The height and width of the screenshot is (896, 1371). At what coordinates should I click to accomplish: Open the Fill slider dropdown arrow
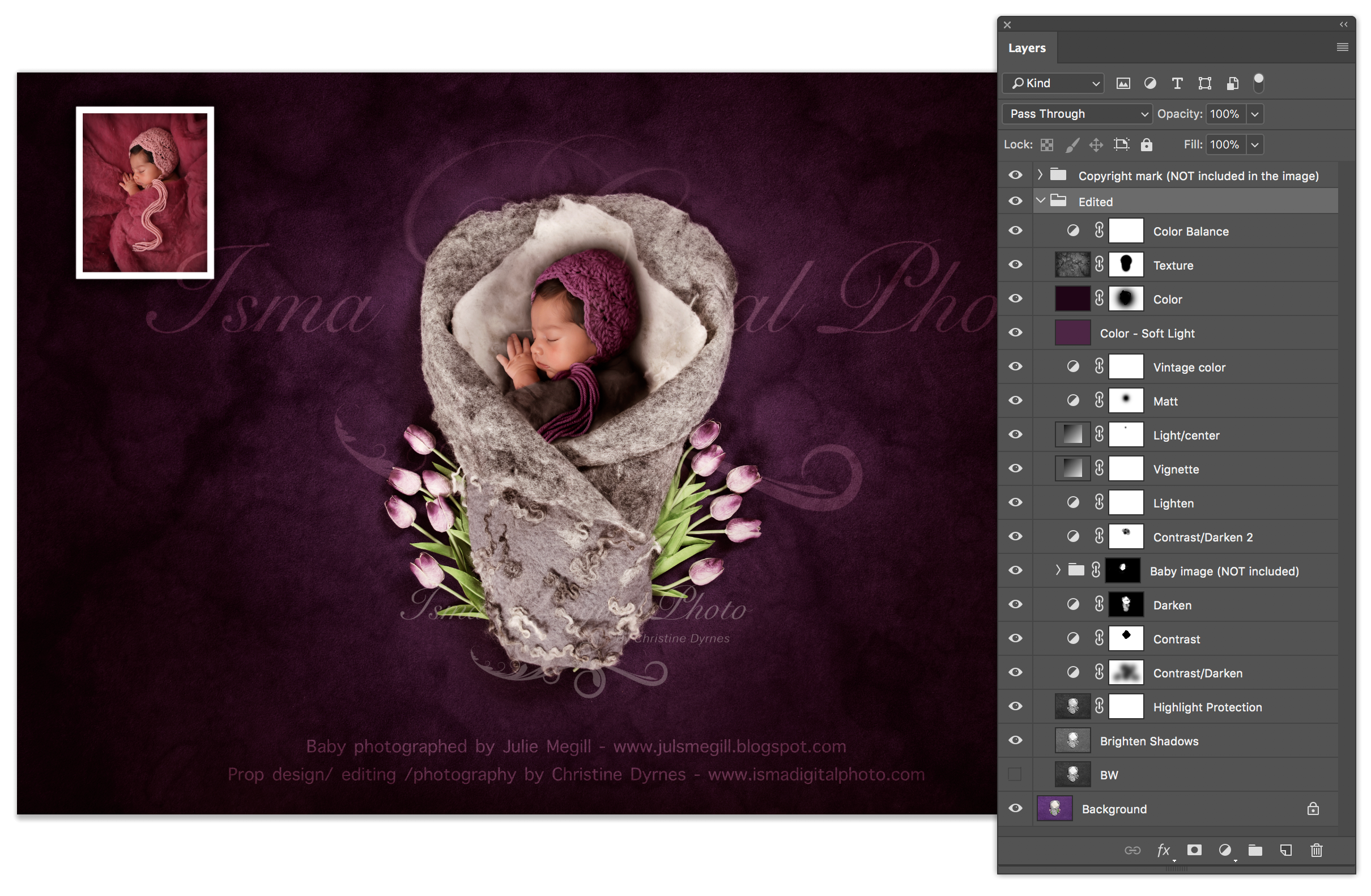click(x=1255, y=144)
